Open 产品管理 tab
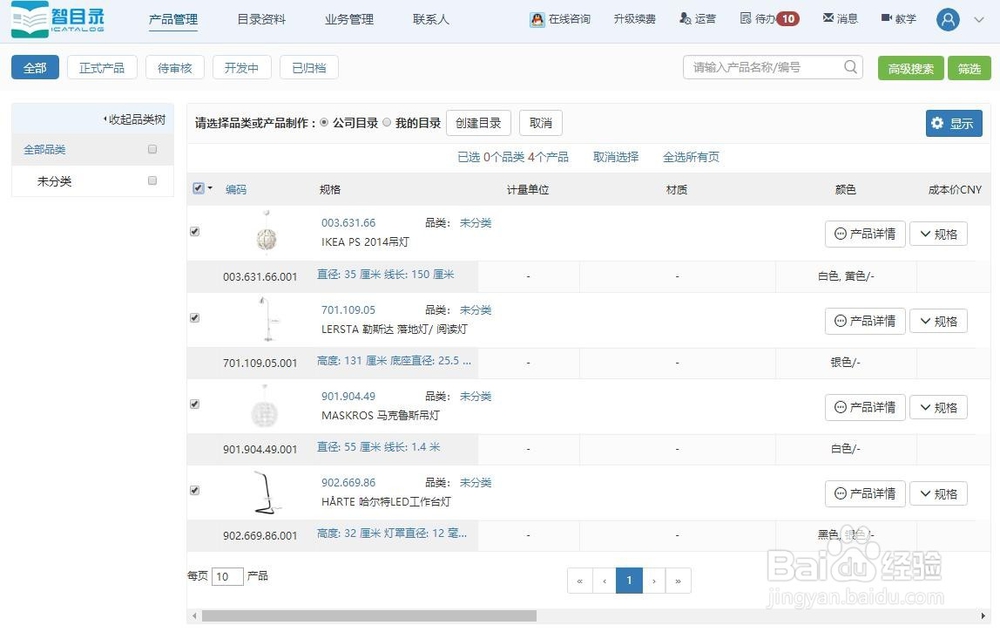 click(173, 20)
